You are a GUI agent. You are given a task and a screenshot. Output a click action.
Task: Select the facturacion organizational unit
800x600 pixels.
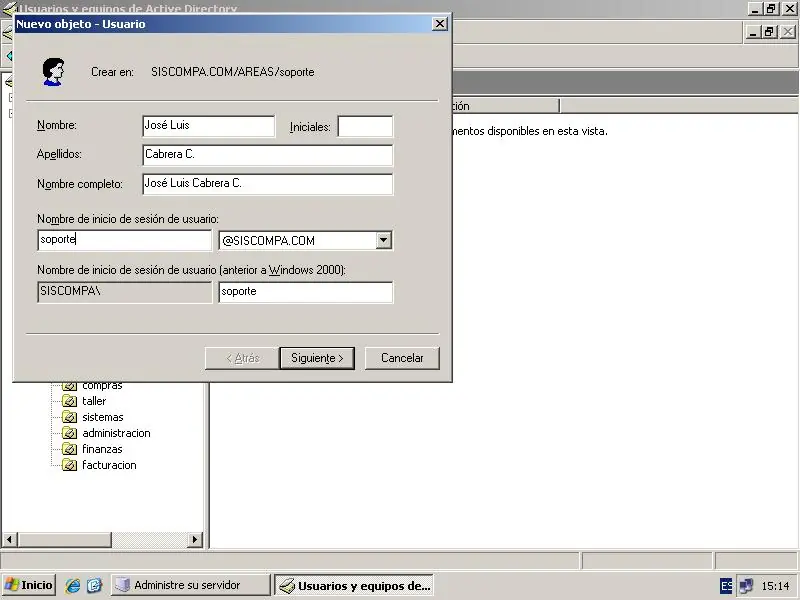(x=109, y=465)
